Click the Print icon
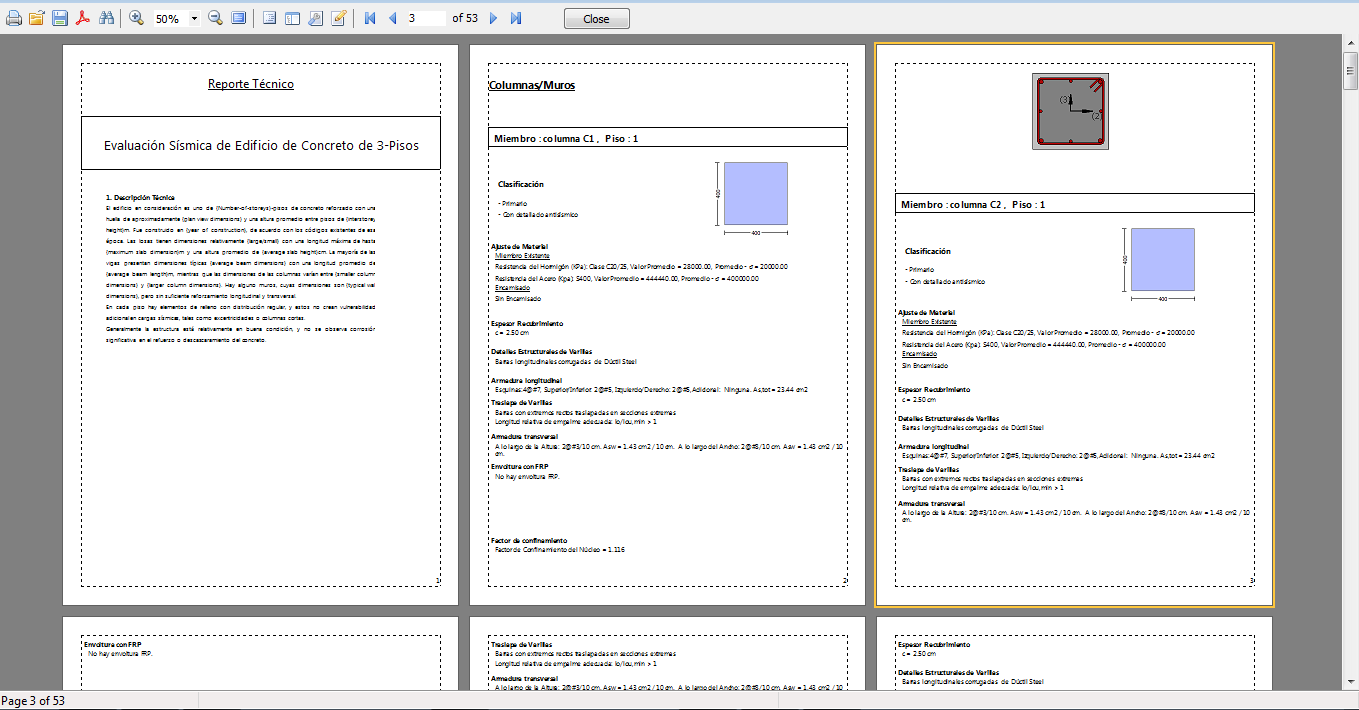1359x710 pixels. 14,18
